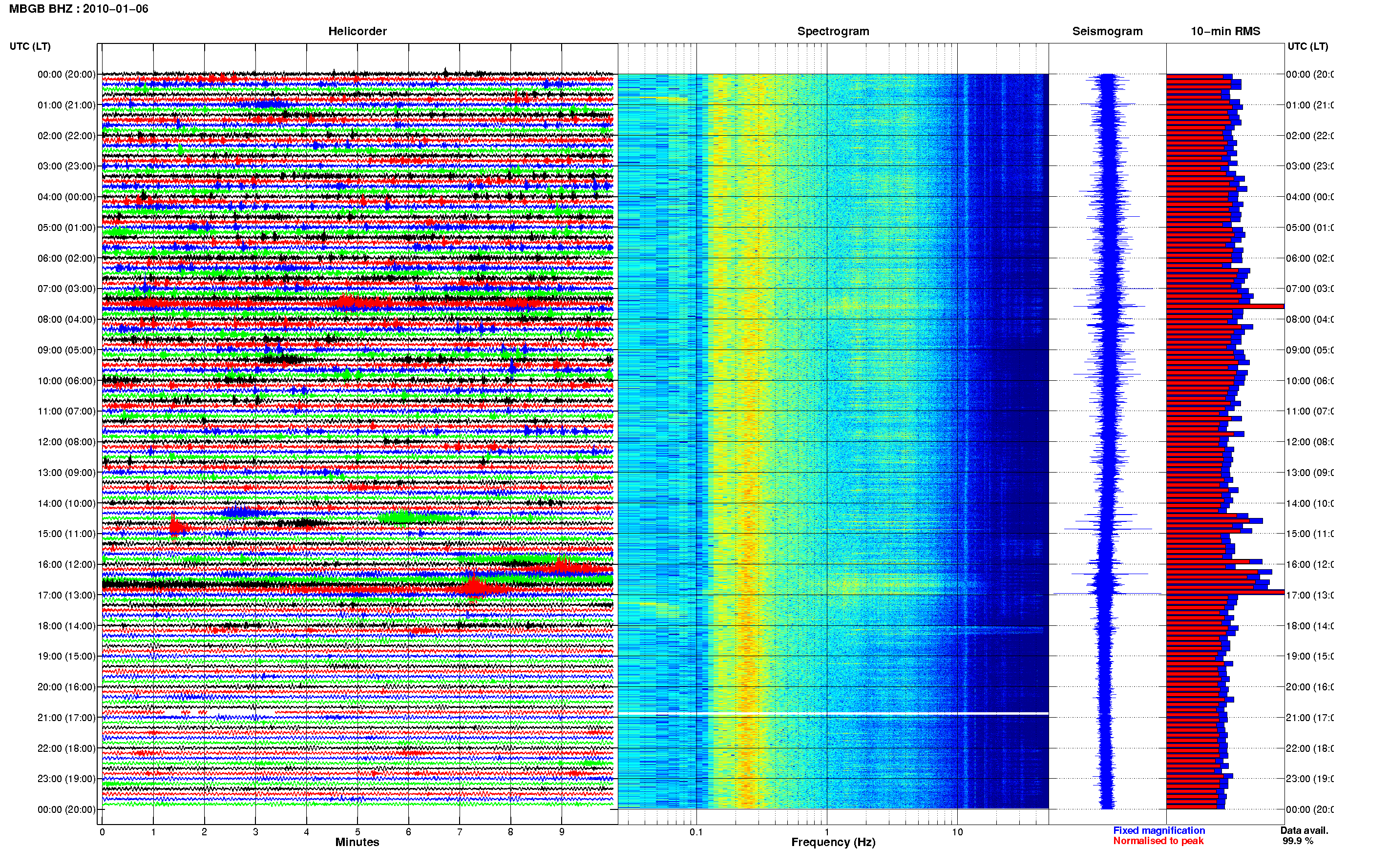Click the 'Fixed magnification' legend text
Screen dimensions: 1389x868
point(1159,830)
